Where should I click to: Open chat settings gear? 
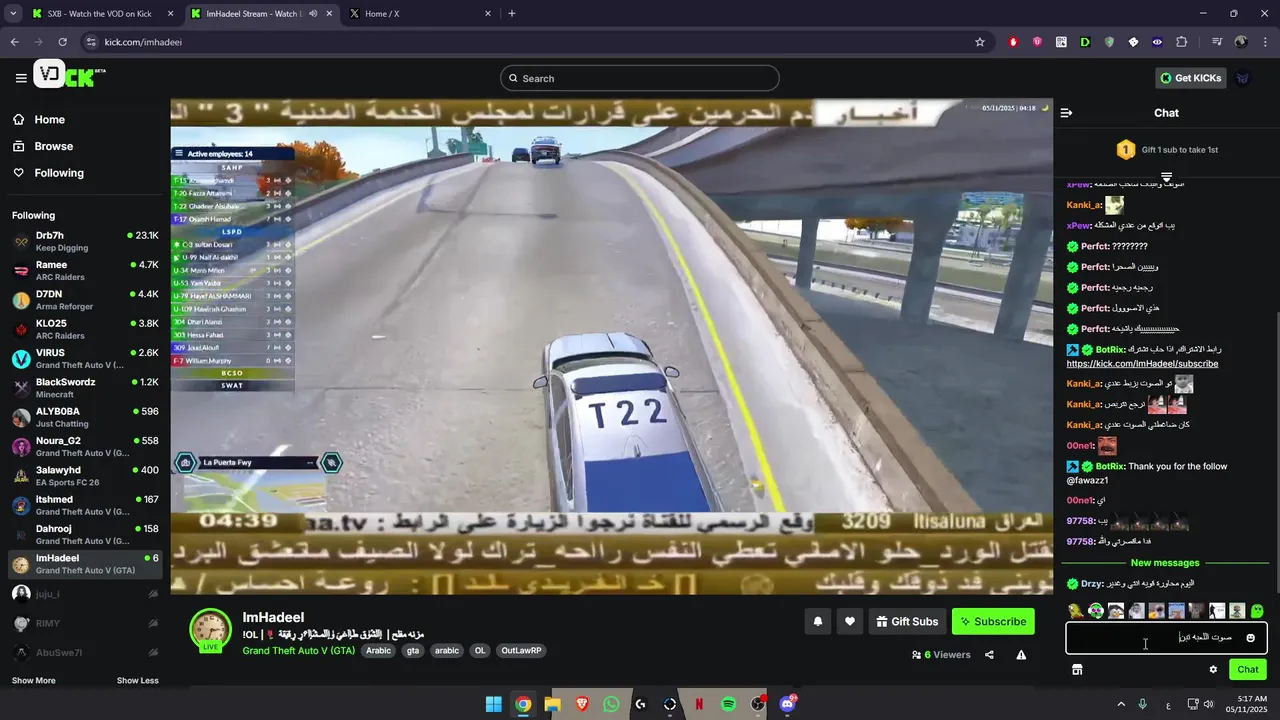coord(1213,670)
